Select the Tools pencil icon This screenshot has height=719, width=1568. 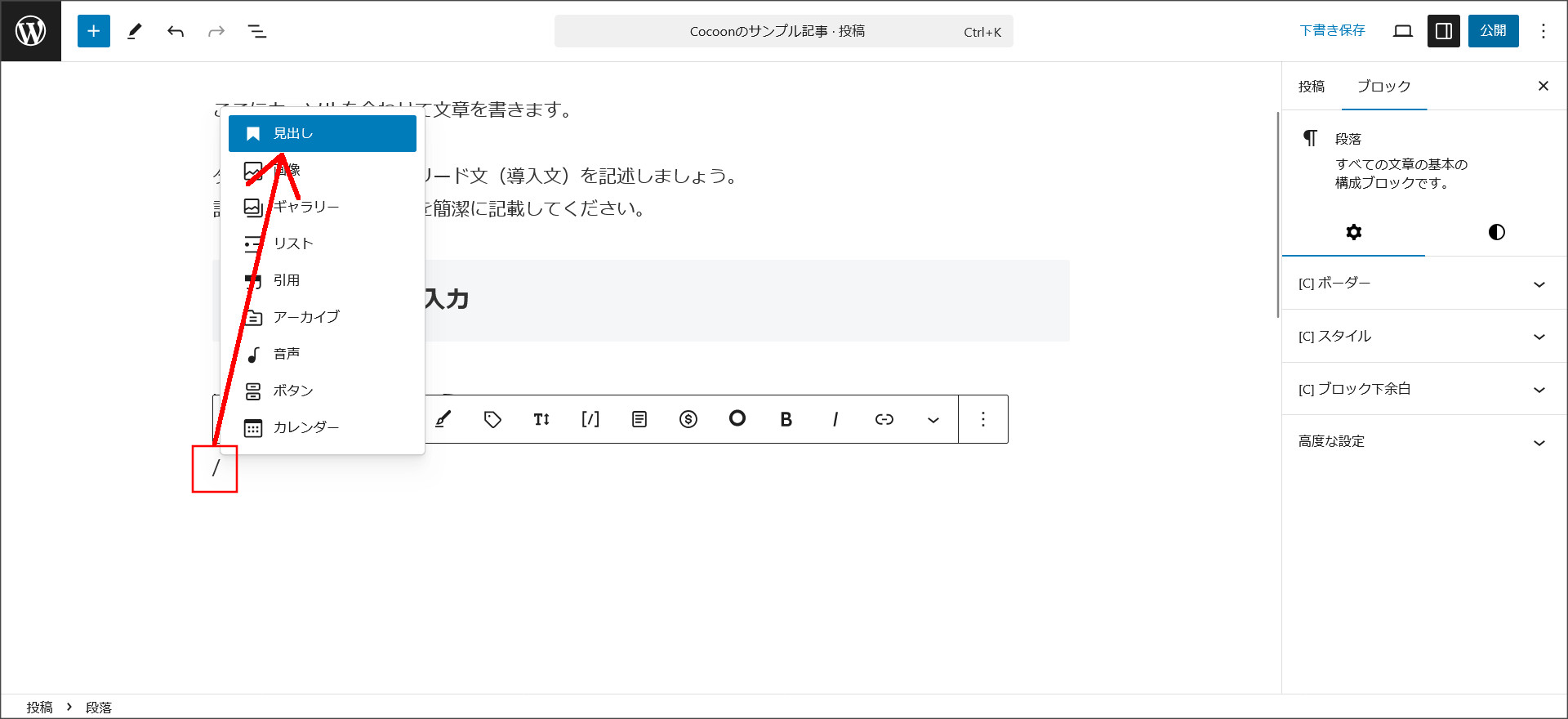(x=135, y=31)
